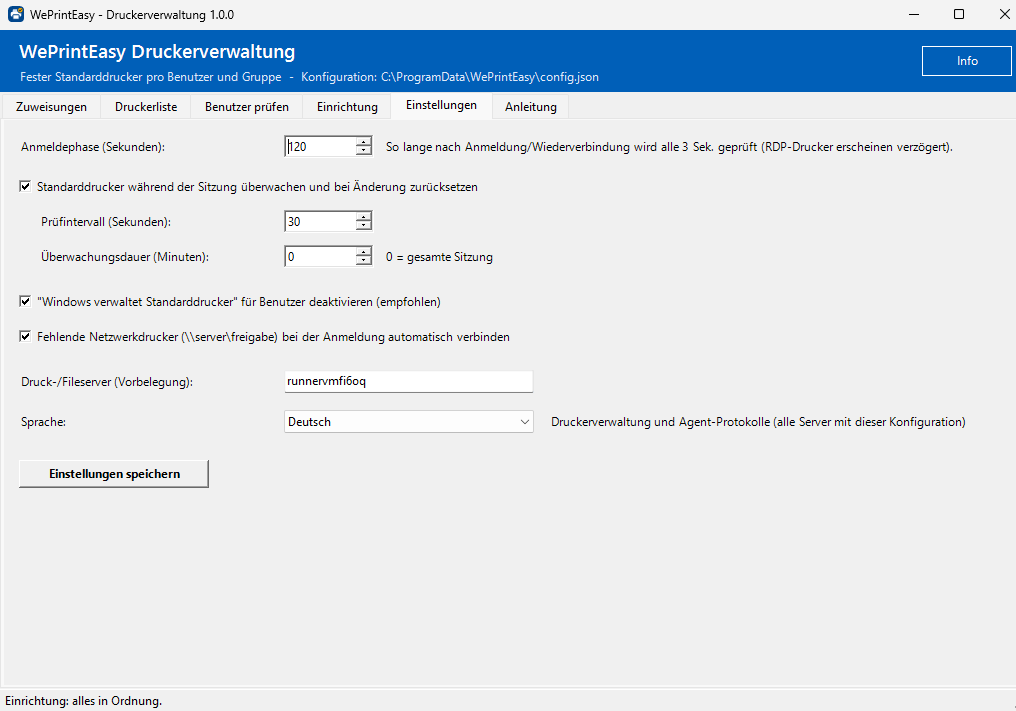The image size is (1016, 711).
Task: Open the Benutzer prüfen tab
Action: tap(247, 107)
